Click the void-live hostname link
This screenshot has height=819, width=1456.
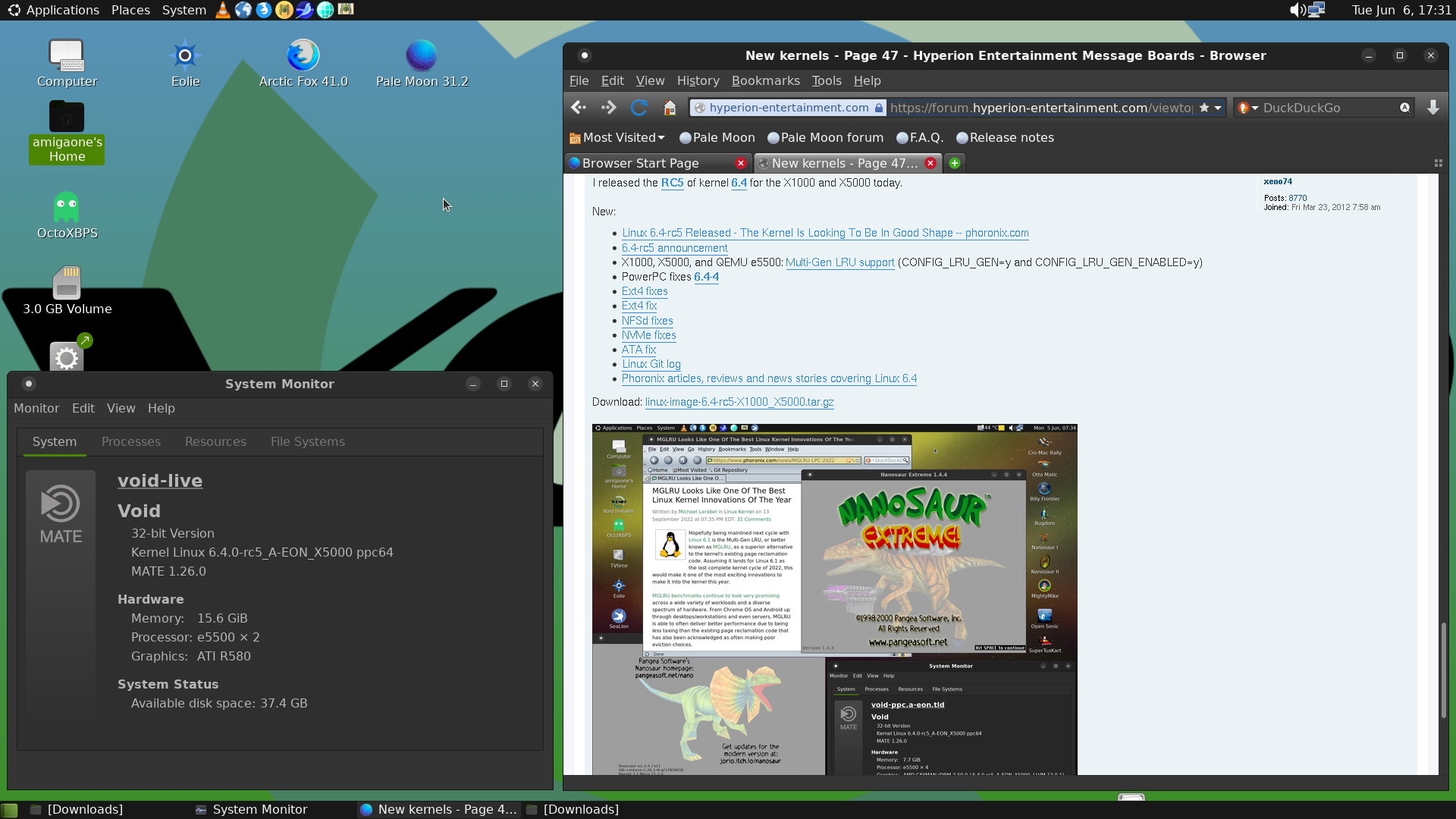click(x=160, y=481)
